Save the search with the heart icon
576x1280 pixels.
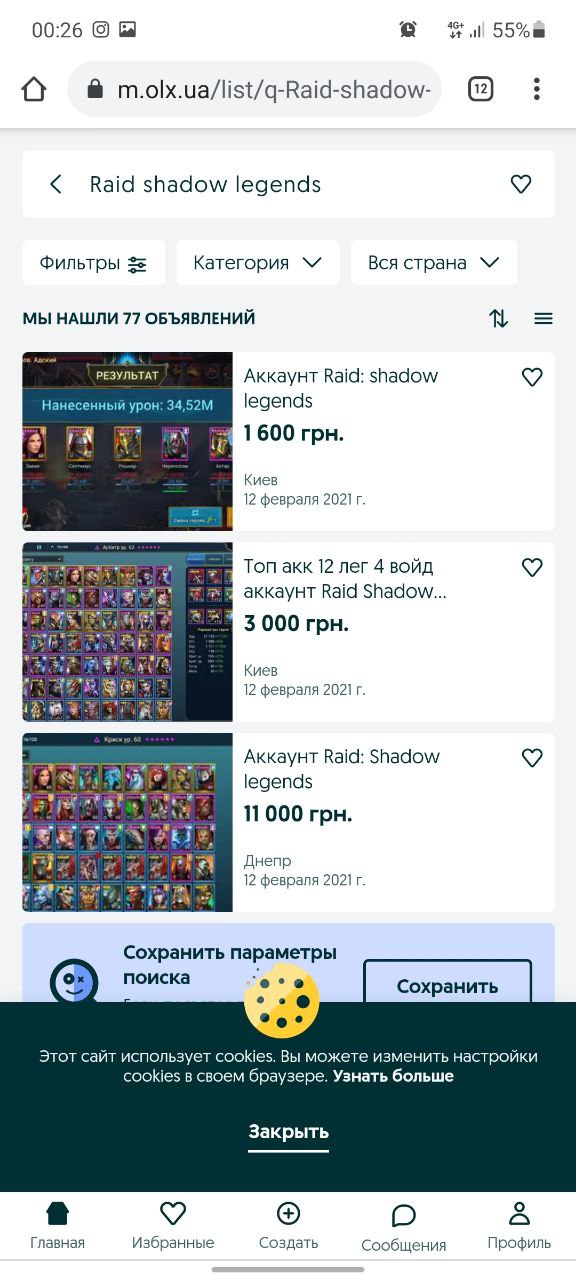(x=521, y=184)
